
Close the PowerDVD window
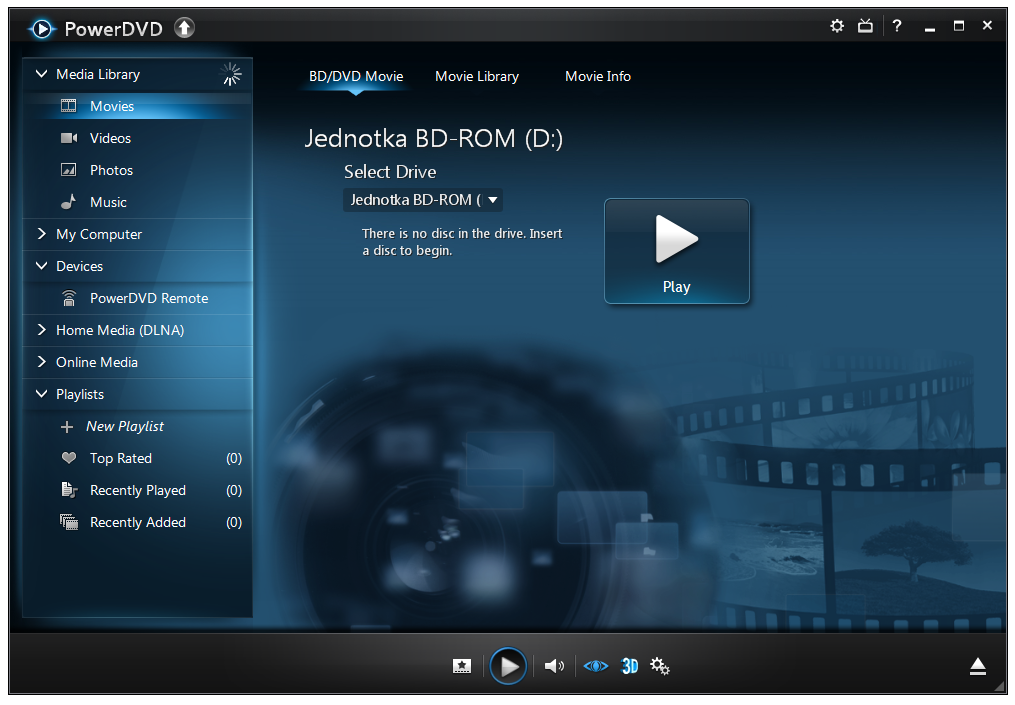pyautogui.click(x=987, y=25)
